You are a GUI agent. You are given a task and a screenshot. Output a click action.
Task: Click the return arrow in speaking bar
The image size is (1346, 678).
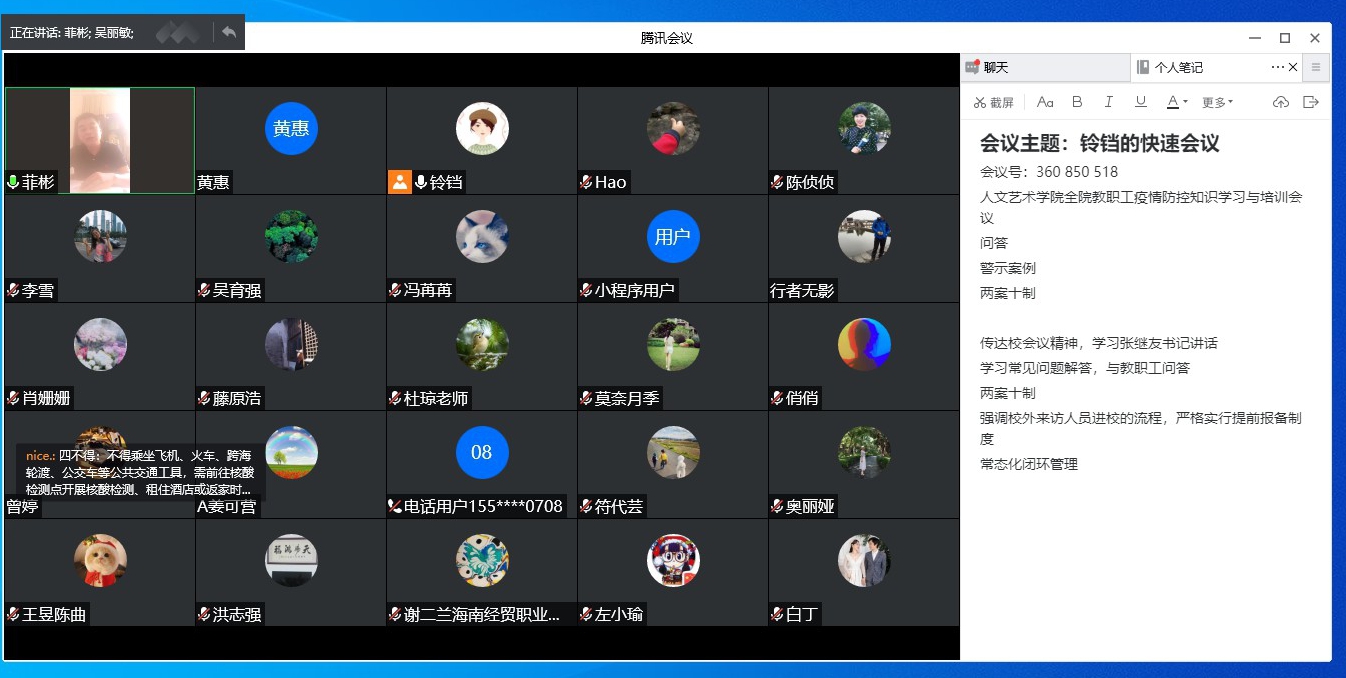tap(229, 32)
